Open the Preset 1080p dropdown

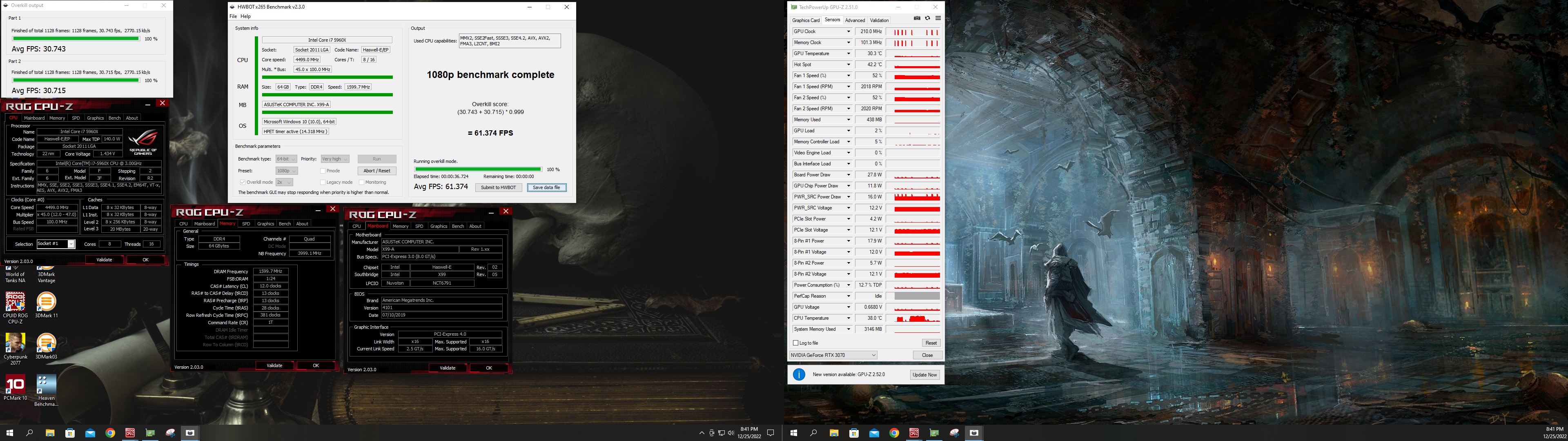(286, 171)
